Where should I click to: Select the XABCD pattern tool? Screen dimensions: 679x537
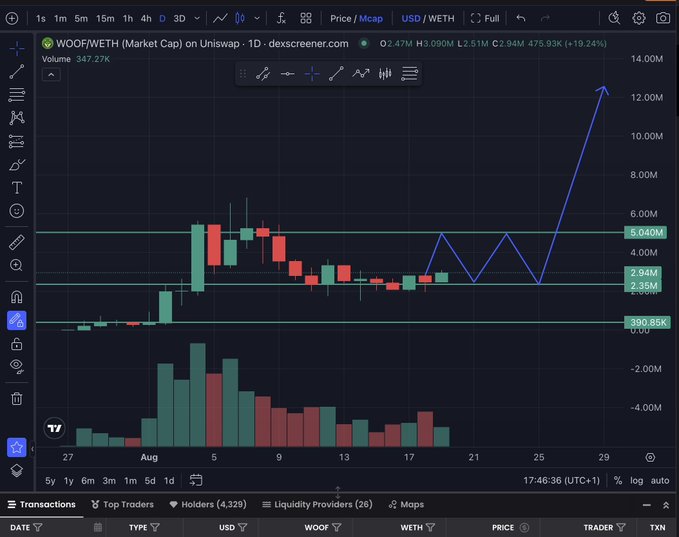click(16, 118)
